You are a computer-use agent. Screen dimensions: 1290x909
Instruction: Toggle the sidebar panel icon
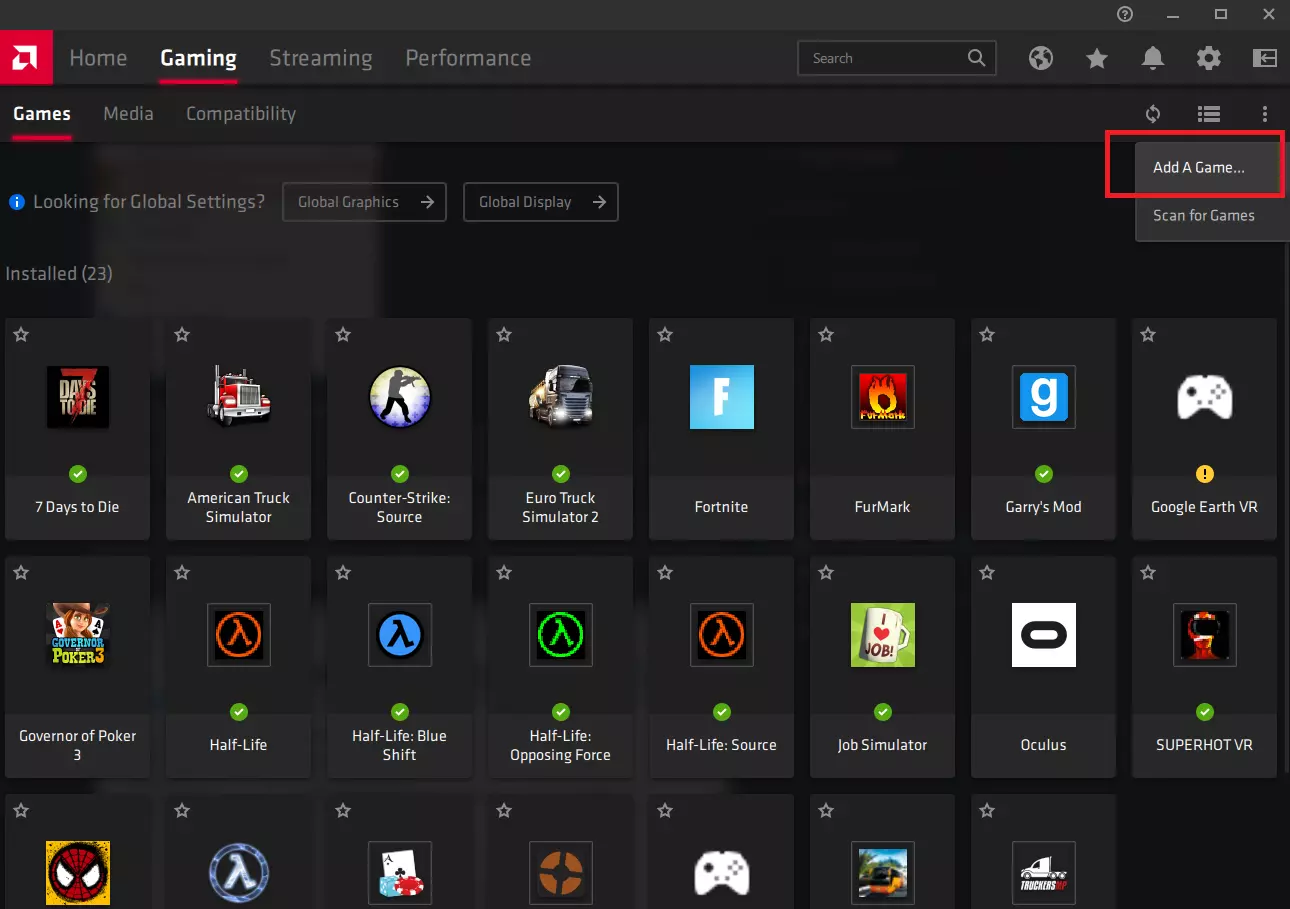point(1265,58)
